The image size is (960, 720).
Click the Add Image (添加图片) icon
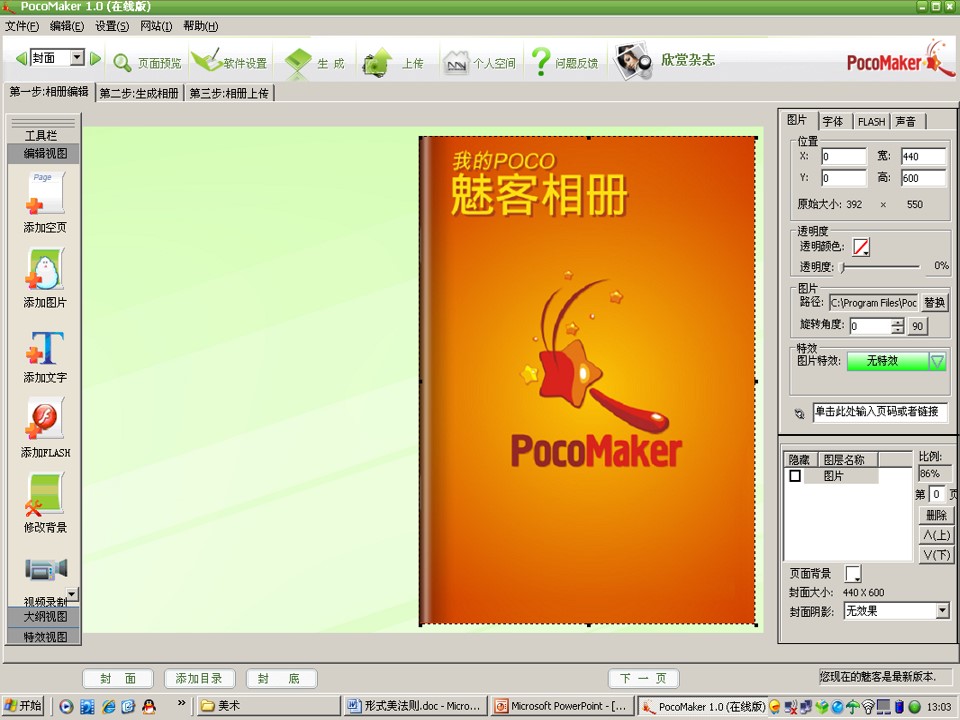[45, 269]
